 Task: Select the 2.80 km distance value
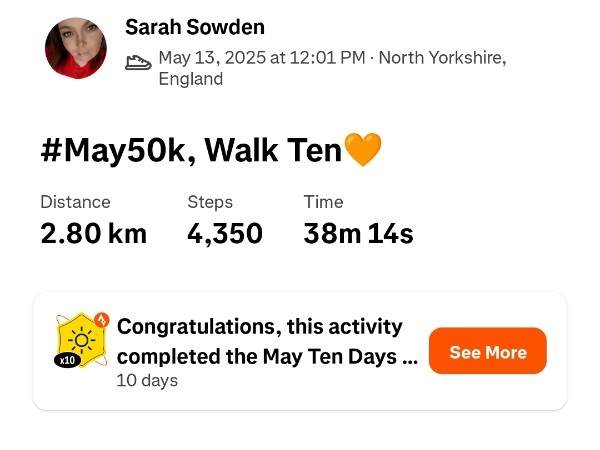93,234
